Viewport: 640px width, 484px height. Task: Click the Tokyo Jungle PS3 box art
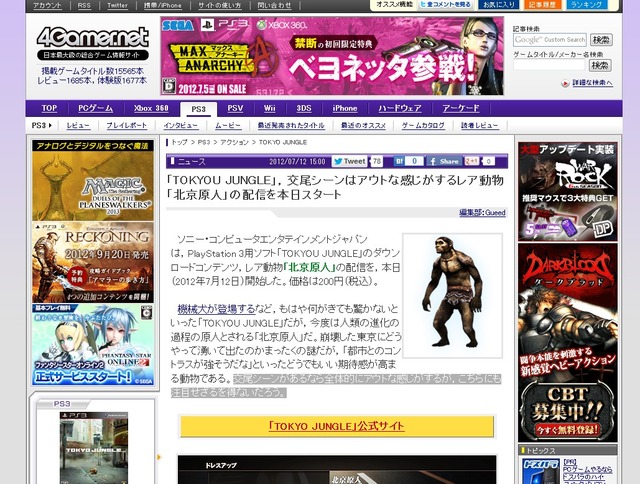coord(94,448)
